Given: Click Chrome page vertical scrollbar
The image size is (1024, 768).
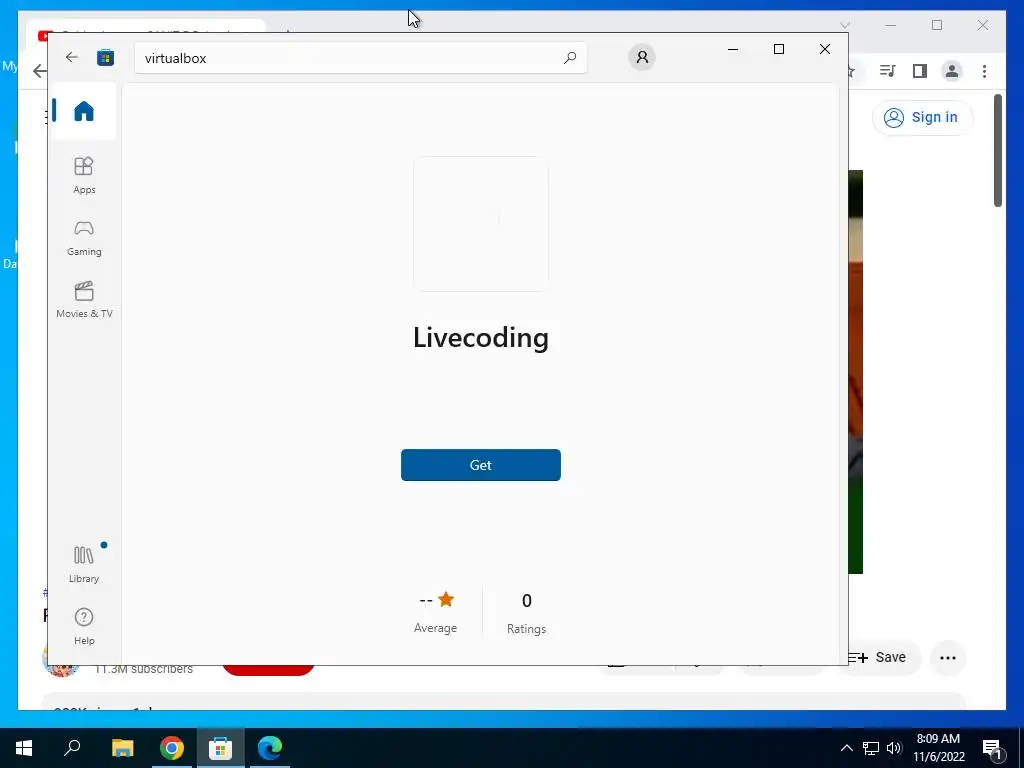Looking at the screenshot, I should [998, 151].
